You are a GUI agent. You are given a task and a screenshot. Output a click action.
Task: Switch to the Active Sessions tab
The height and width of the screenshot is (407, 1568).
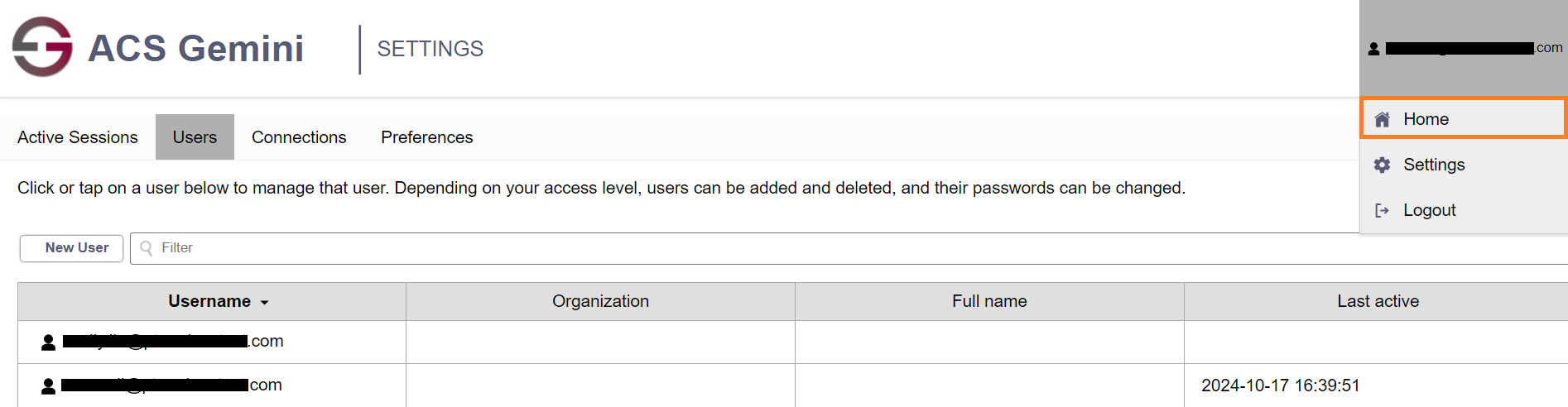pyautogui.click(x=78, y=137)
